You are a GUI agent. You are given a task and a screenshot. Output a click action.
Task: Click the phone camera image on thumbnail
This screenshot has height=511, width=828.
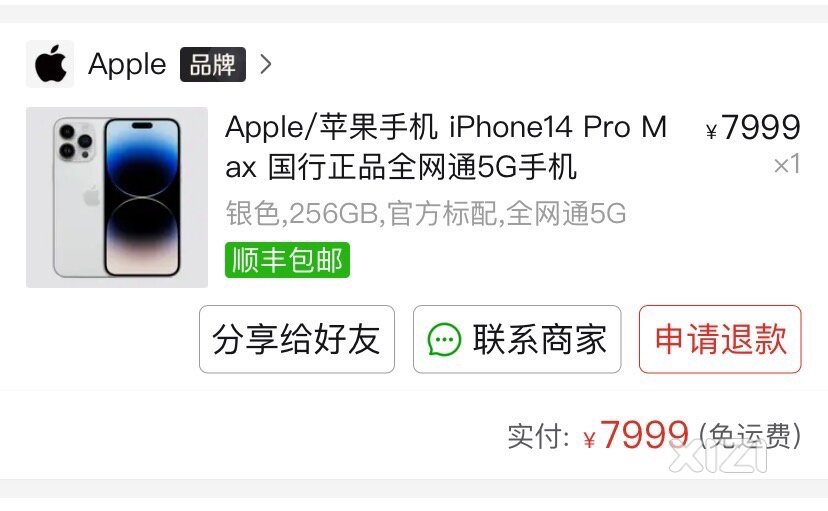(75, 141)
